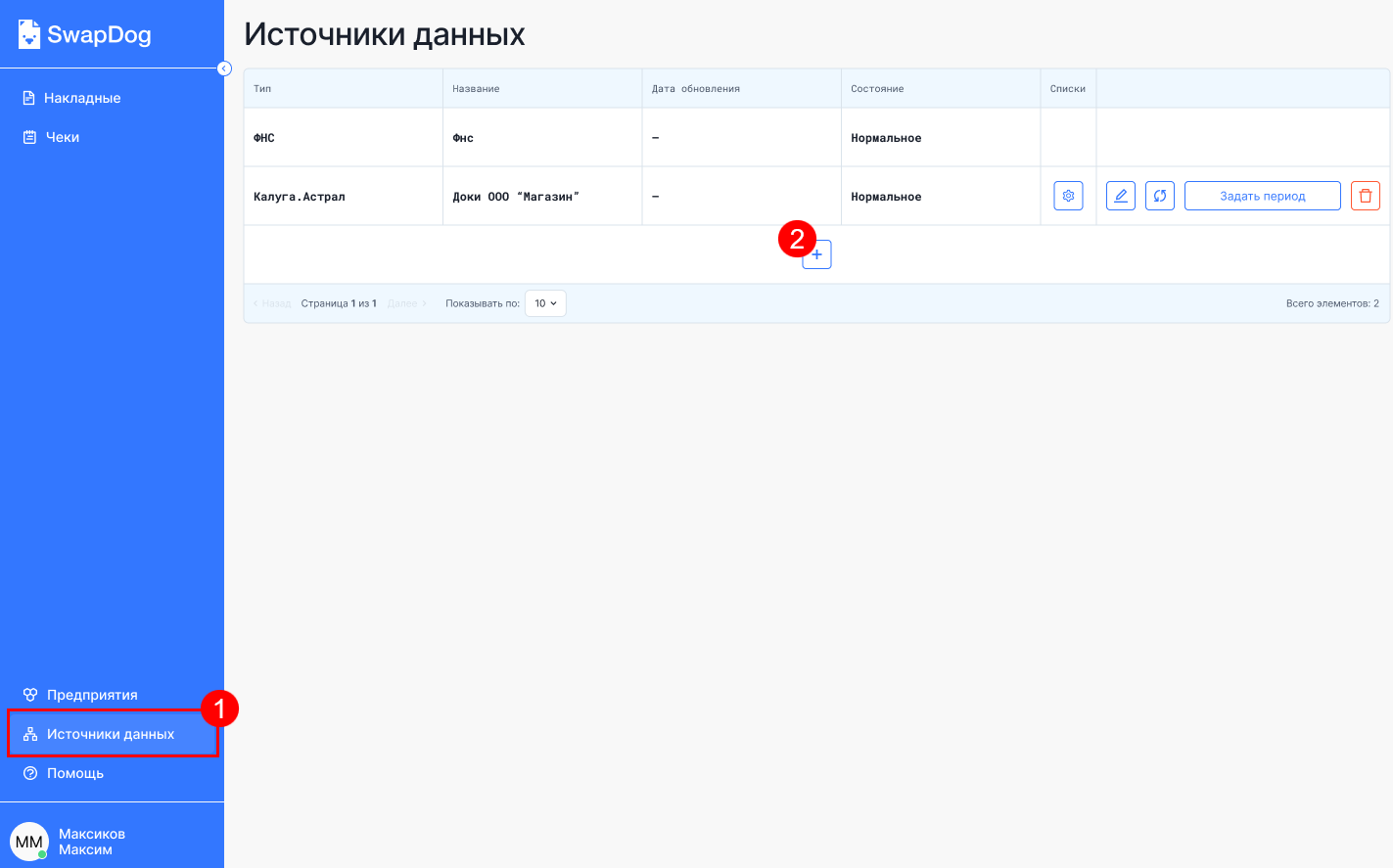
Task: Click the Дата обновления column header
Action: [x=696, y=89]
